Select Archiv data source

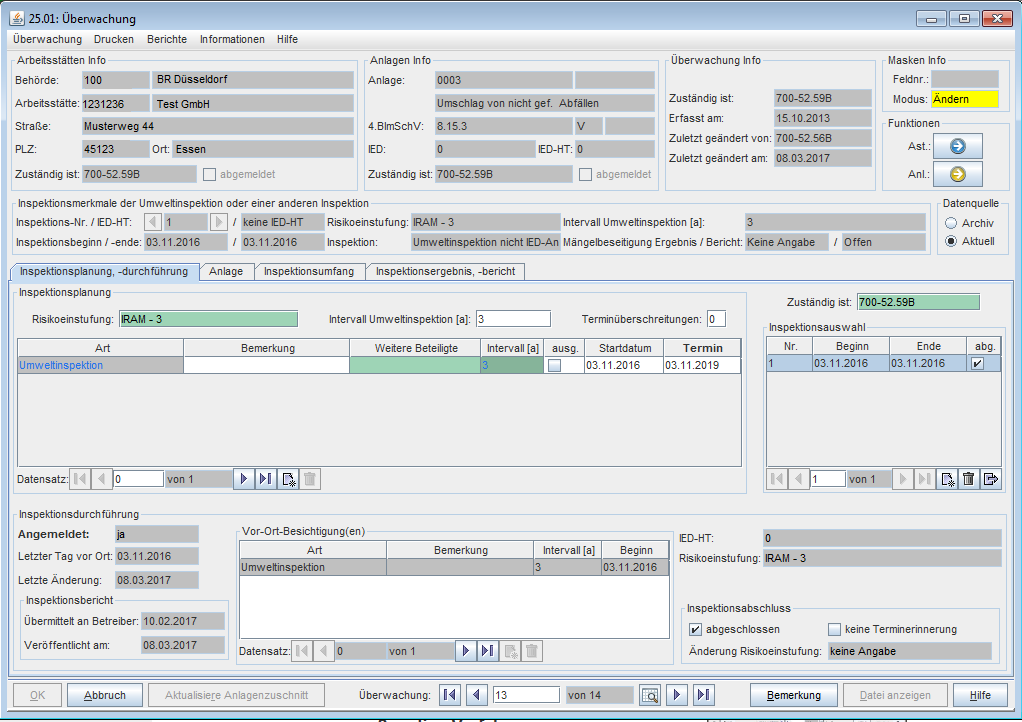951,223
